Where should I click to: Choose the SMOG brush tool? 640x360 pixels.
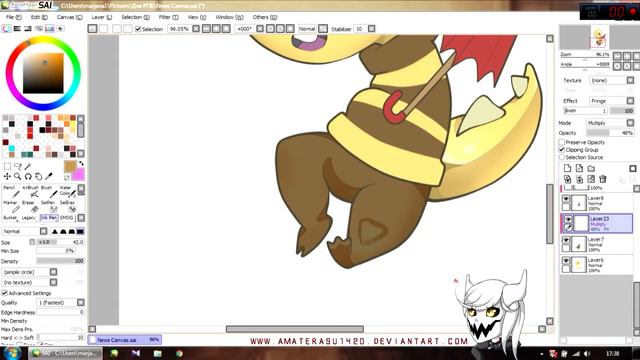pyautogui.click(x=67, y=218)
